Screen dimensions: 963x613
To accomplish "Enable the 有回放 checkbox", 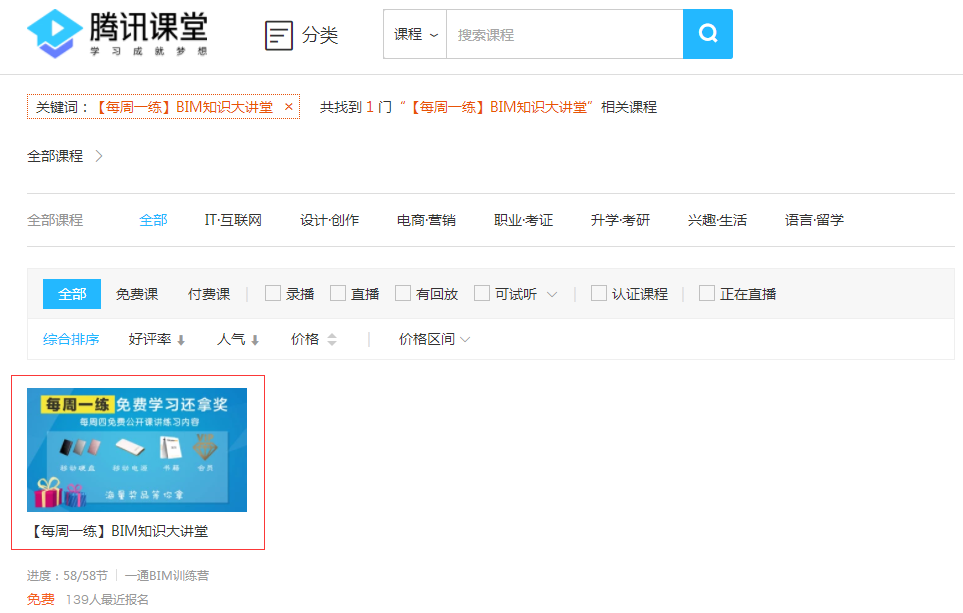I will (x=403, y=293).
